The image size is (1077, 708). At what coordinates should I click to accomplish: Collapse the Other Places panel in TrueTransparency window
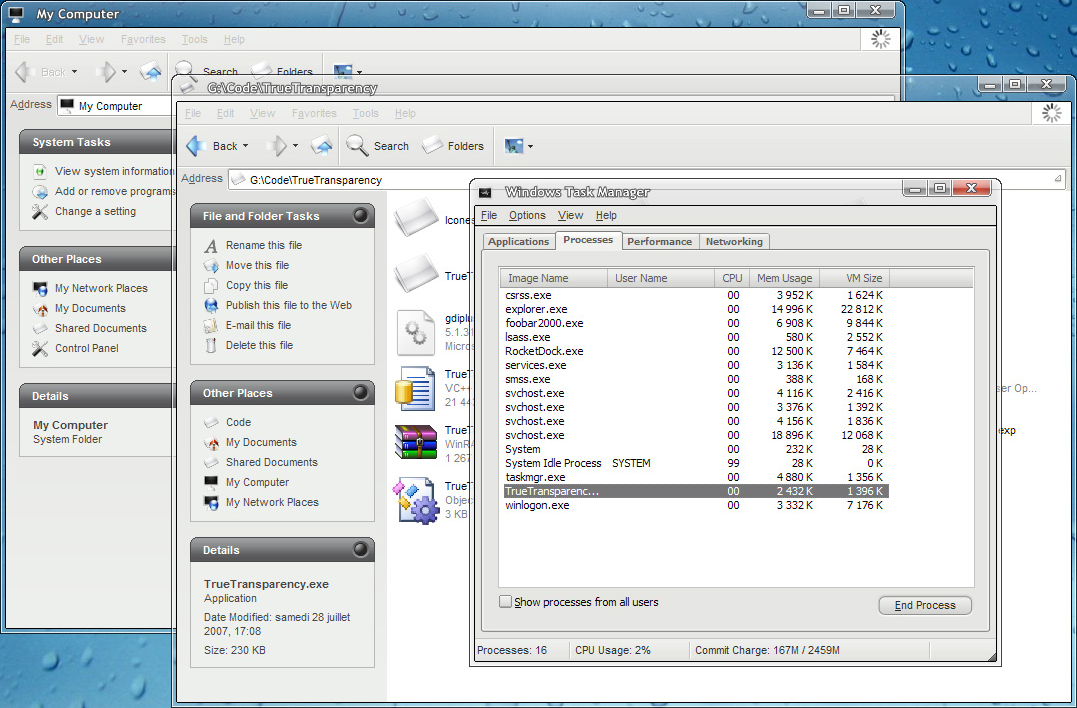click(360, 393)
